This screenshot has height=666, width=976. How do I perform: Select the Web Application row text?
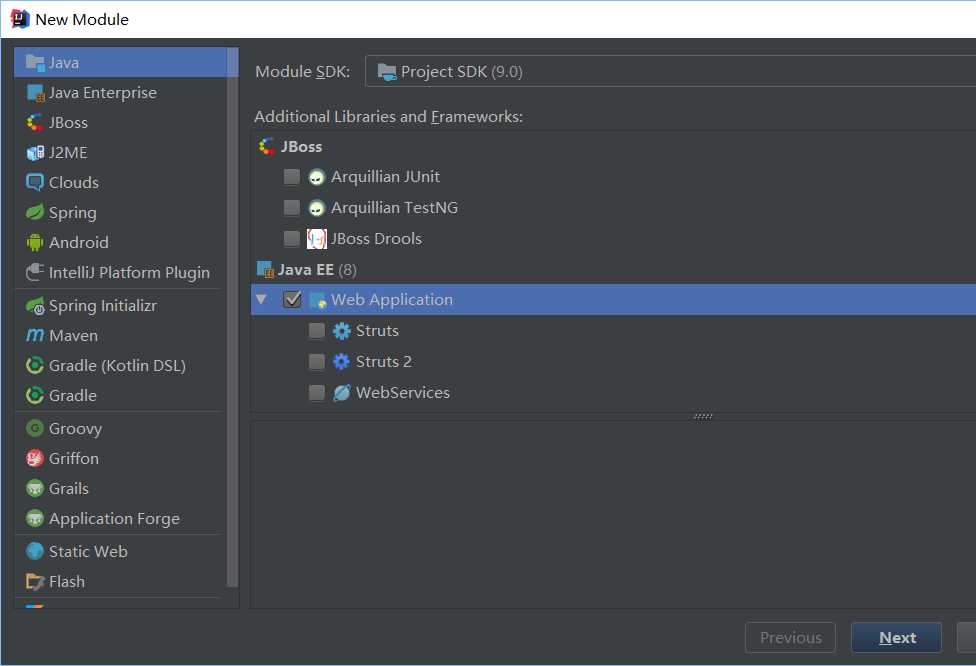[x=392, y=299]
